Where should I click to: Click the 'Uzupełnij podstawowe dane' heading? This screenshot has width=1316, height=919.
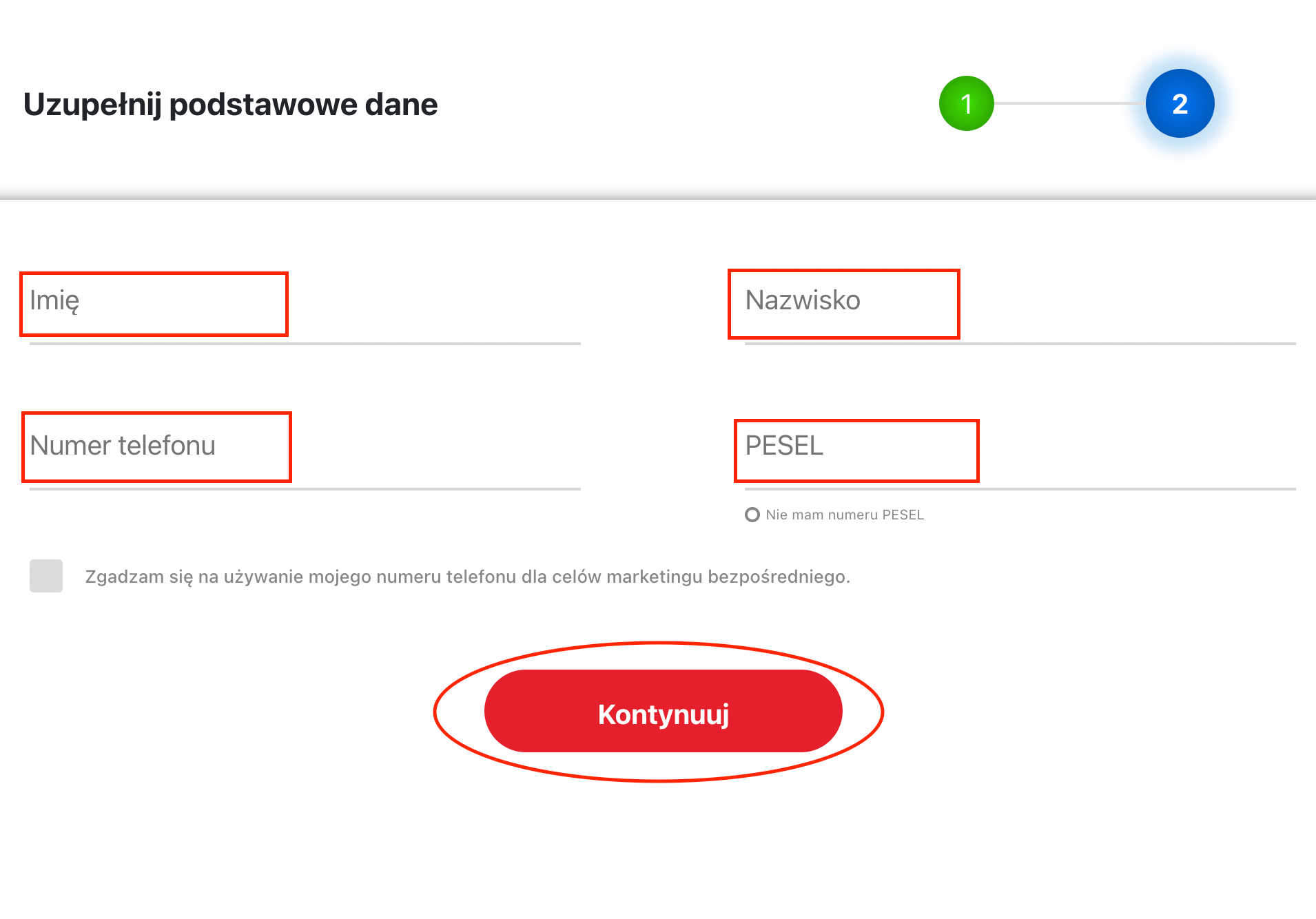230,105
